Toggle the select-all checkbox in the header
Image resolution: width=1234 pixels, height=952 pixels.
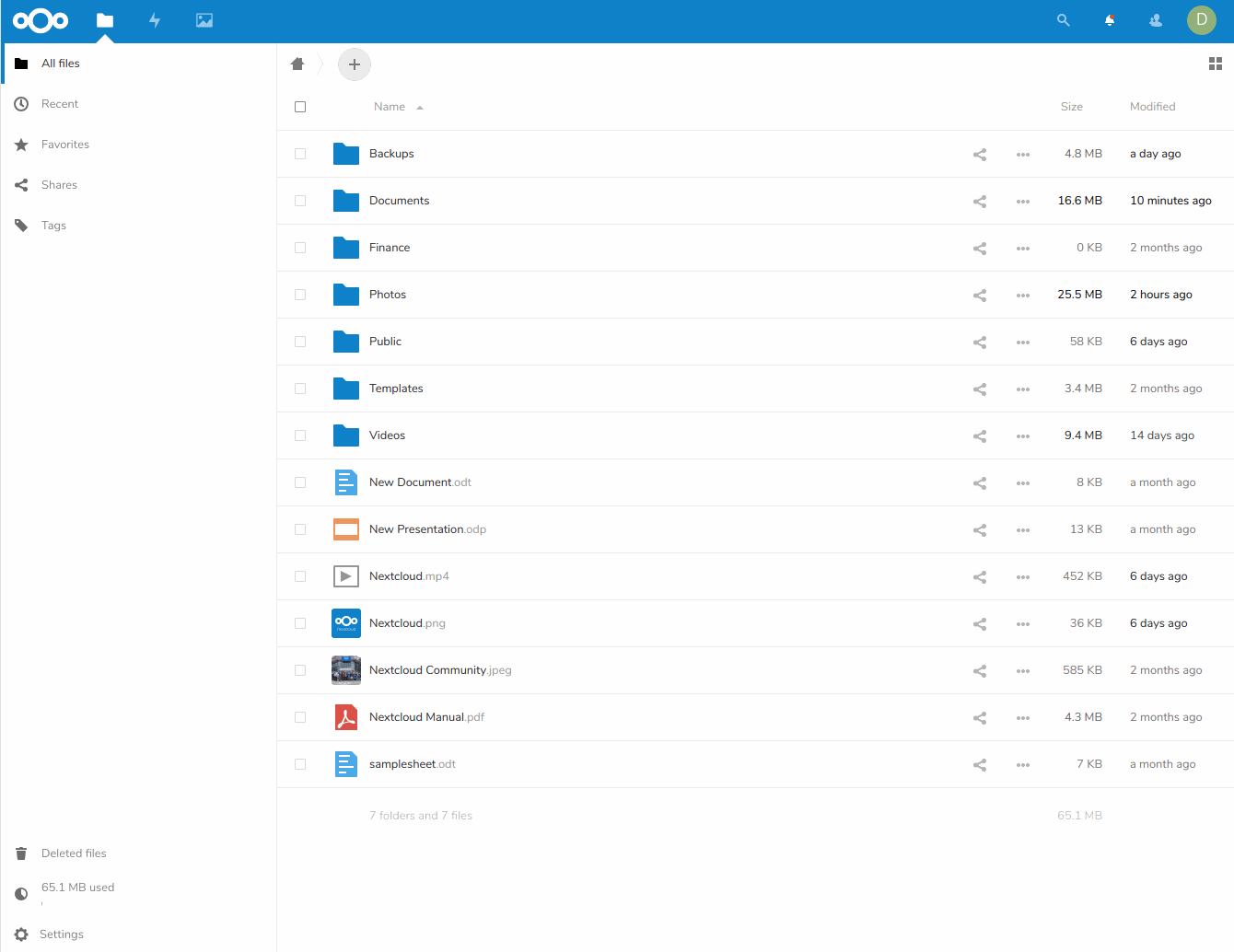click(300, 107)
